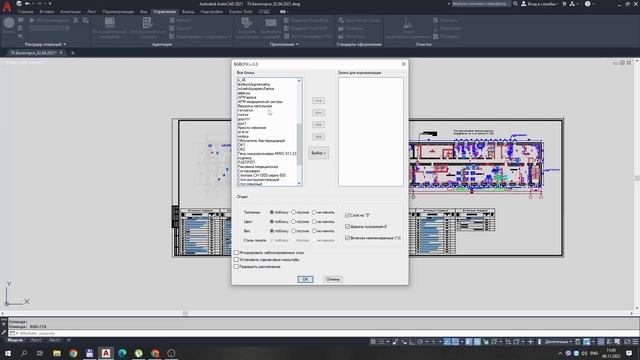Switch to the Модель layout tab
The height and width of the screenshot is (360, 640).
pos(16,340)
